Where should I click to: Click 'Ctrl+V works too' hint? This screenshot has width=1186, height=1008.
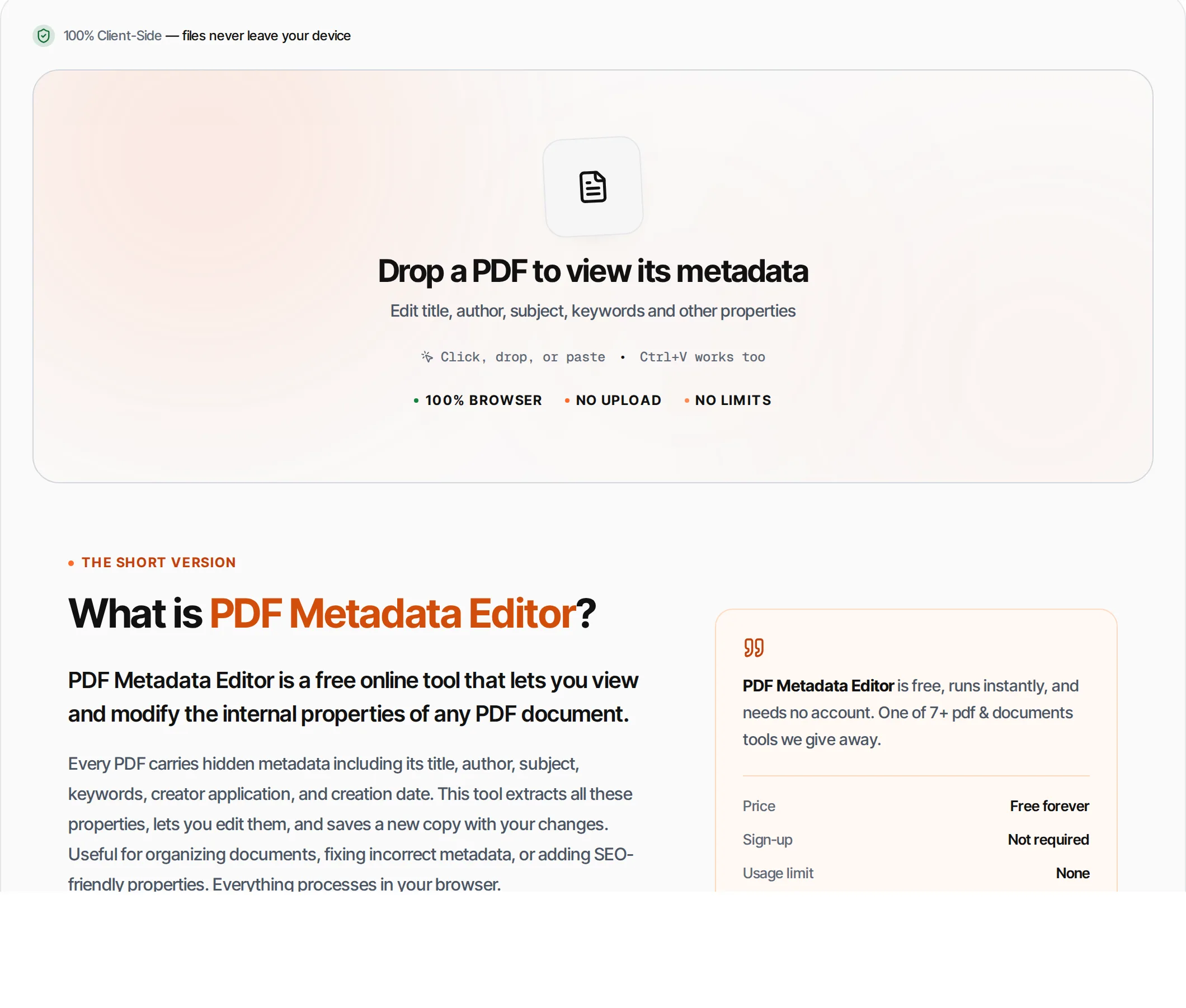[702, 357]
